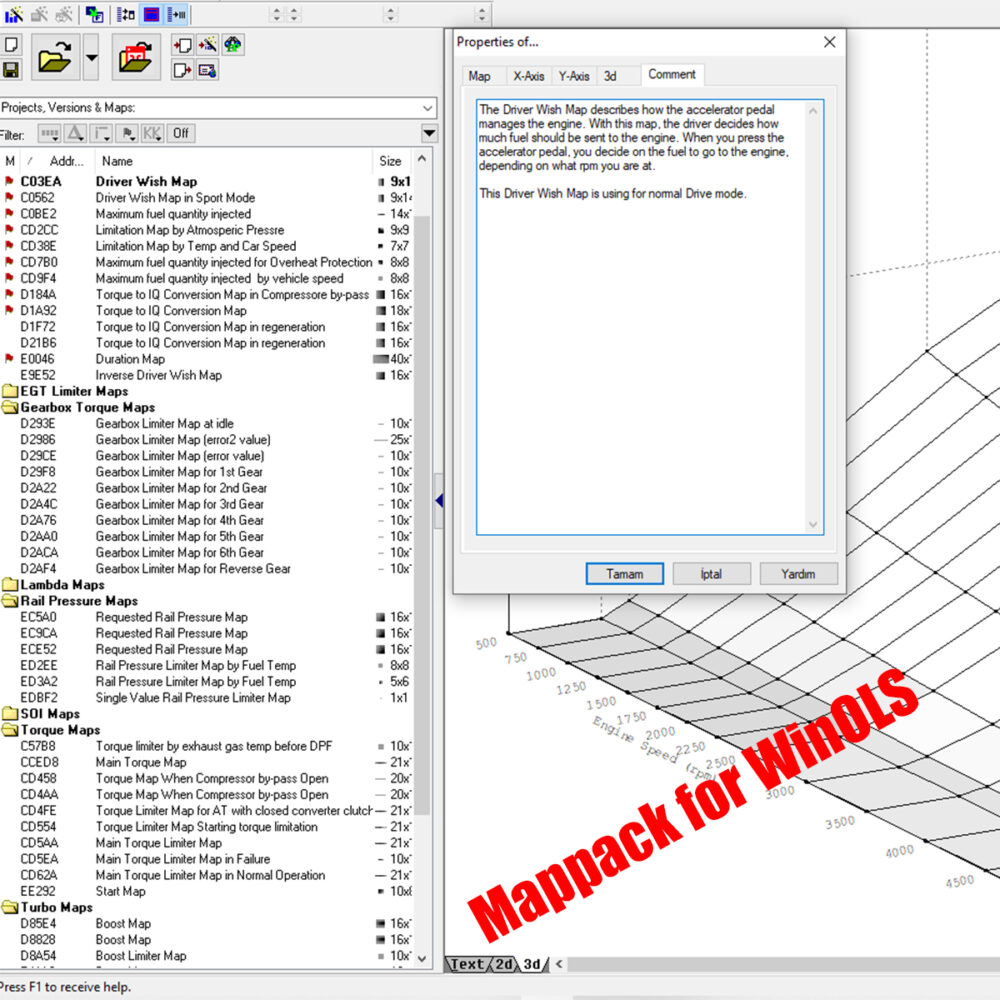Open the dropdown next to the Open folder icon
Image resolution: width=1000 pixels, height=1000 pixels.
click(x=91, y=57)
